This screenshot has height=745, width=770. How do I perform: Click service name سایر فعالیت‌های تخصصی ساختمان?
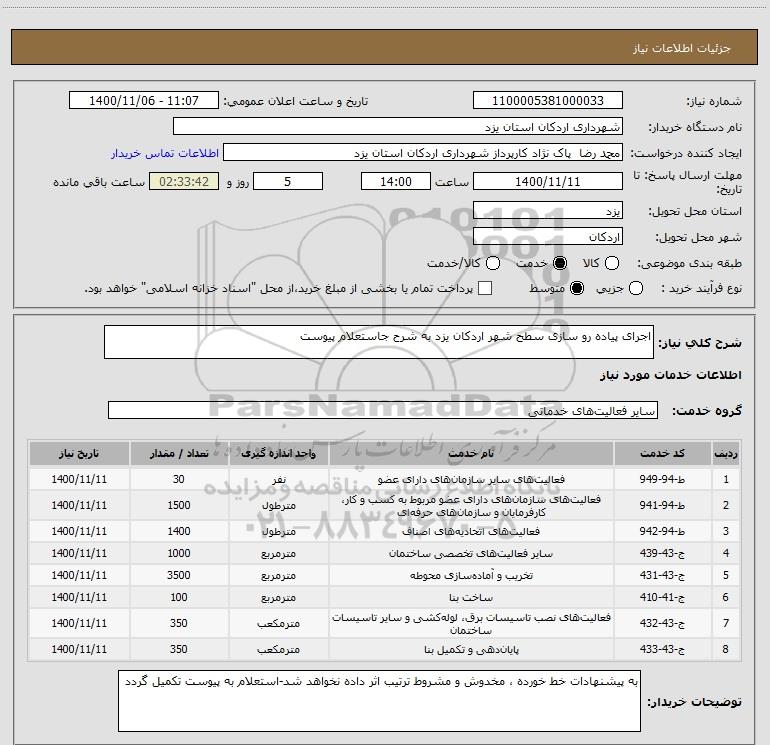click(471, 553)
